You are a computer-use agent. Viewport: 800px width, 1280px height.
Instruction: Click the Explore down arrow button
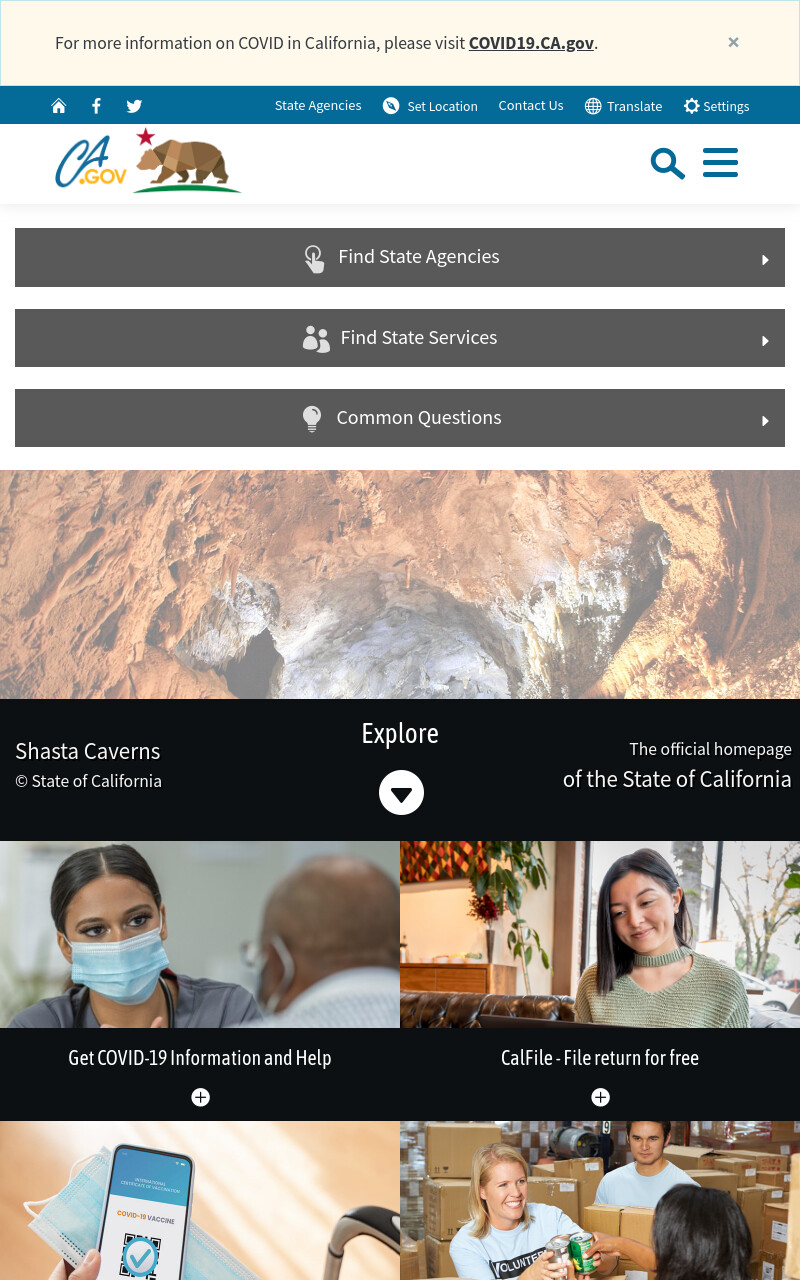401,793
